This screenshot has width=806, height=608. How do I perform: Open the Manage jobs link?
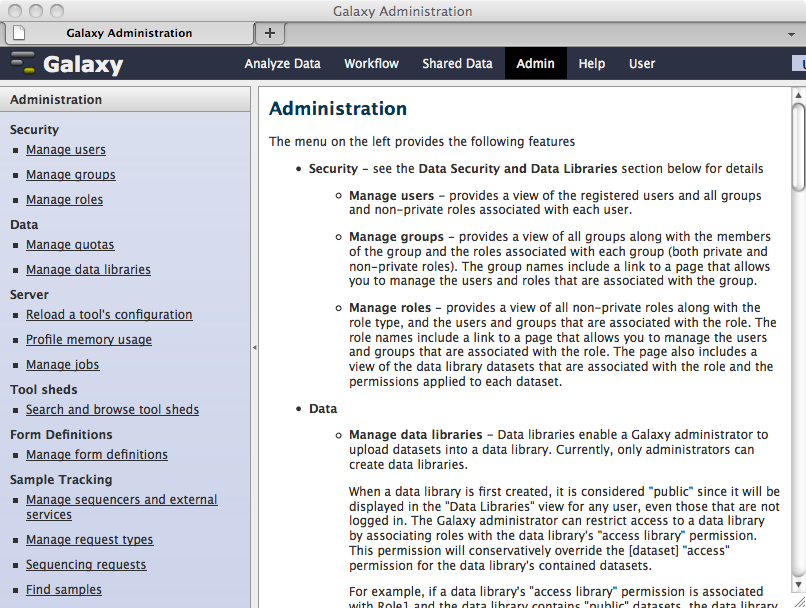pos(63,364)
